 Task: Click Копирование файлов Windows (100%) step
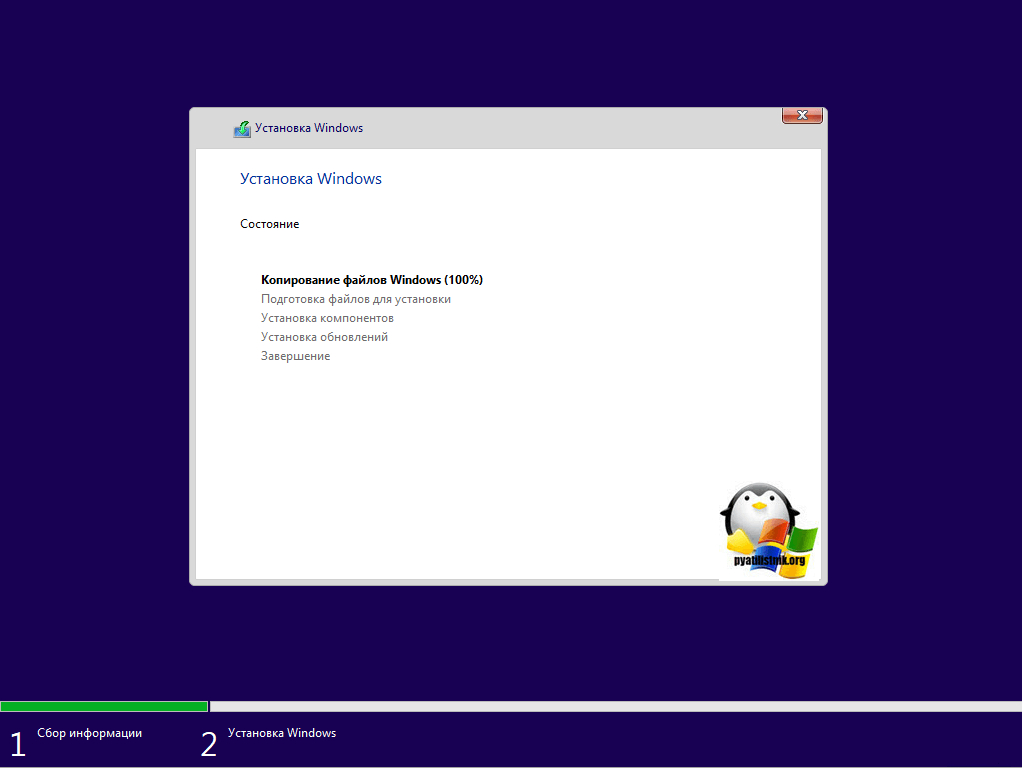coord(372,280)
